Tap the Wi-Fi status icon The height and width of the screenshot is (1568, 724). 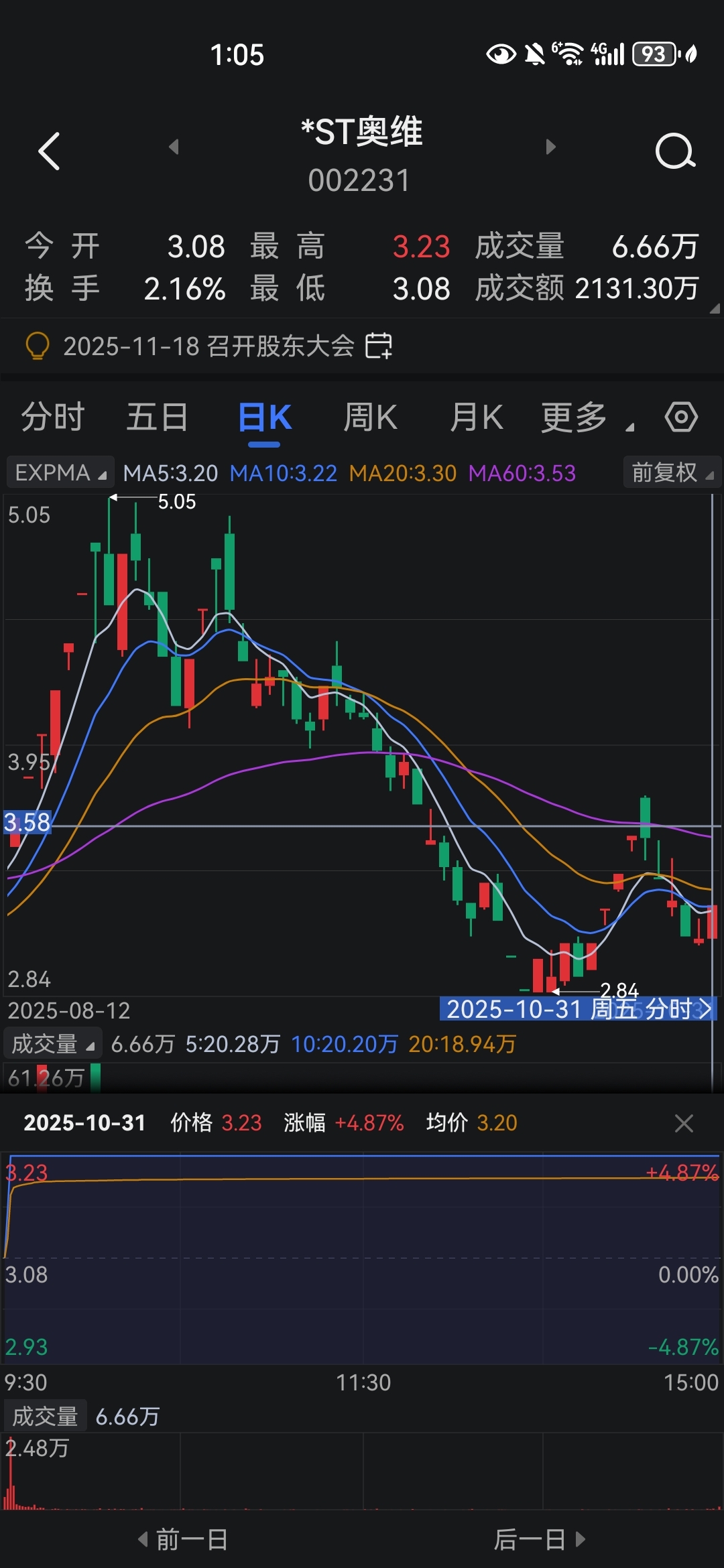(568, 54)
